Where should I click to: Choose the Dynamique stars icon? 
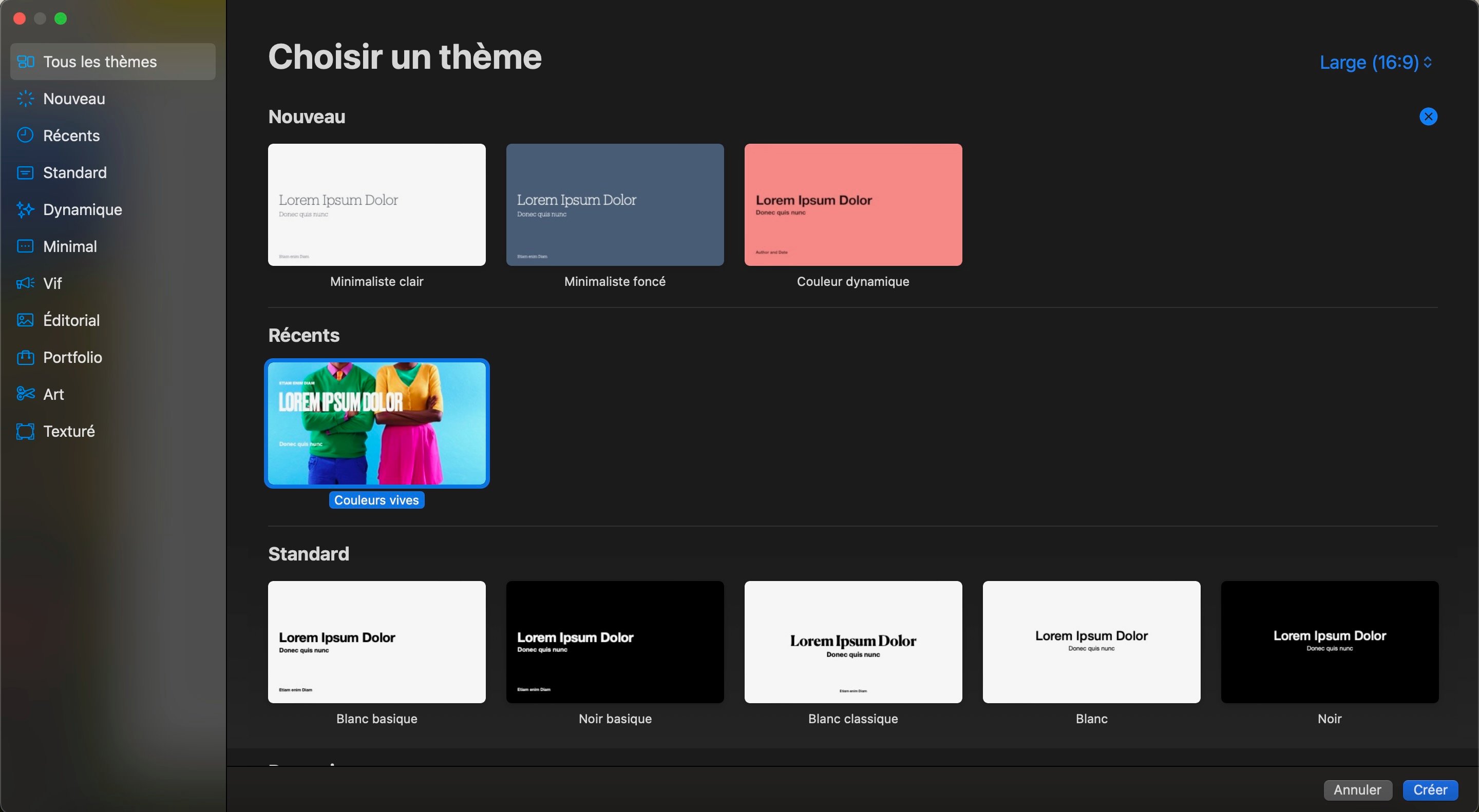point(25,209)
